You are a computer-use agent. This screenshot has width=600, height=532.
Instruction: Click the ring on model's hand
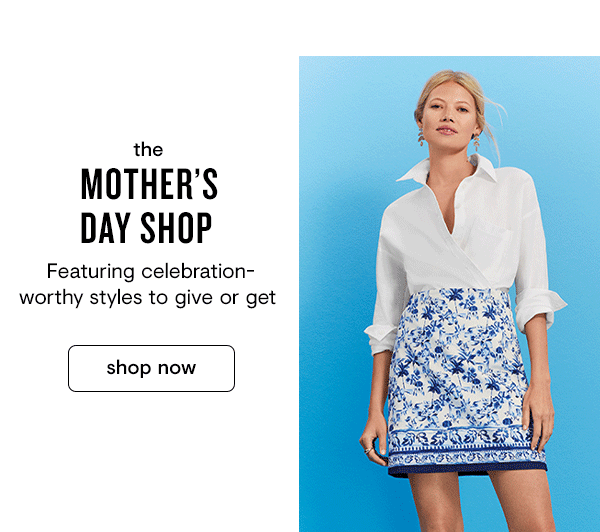click(368, 450)
